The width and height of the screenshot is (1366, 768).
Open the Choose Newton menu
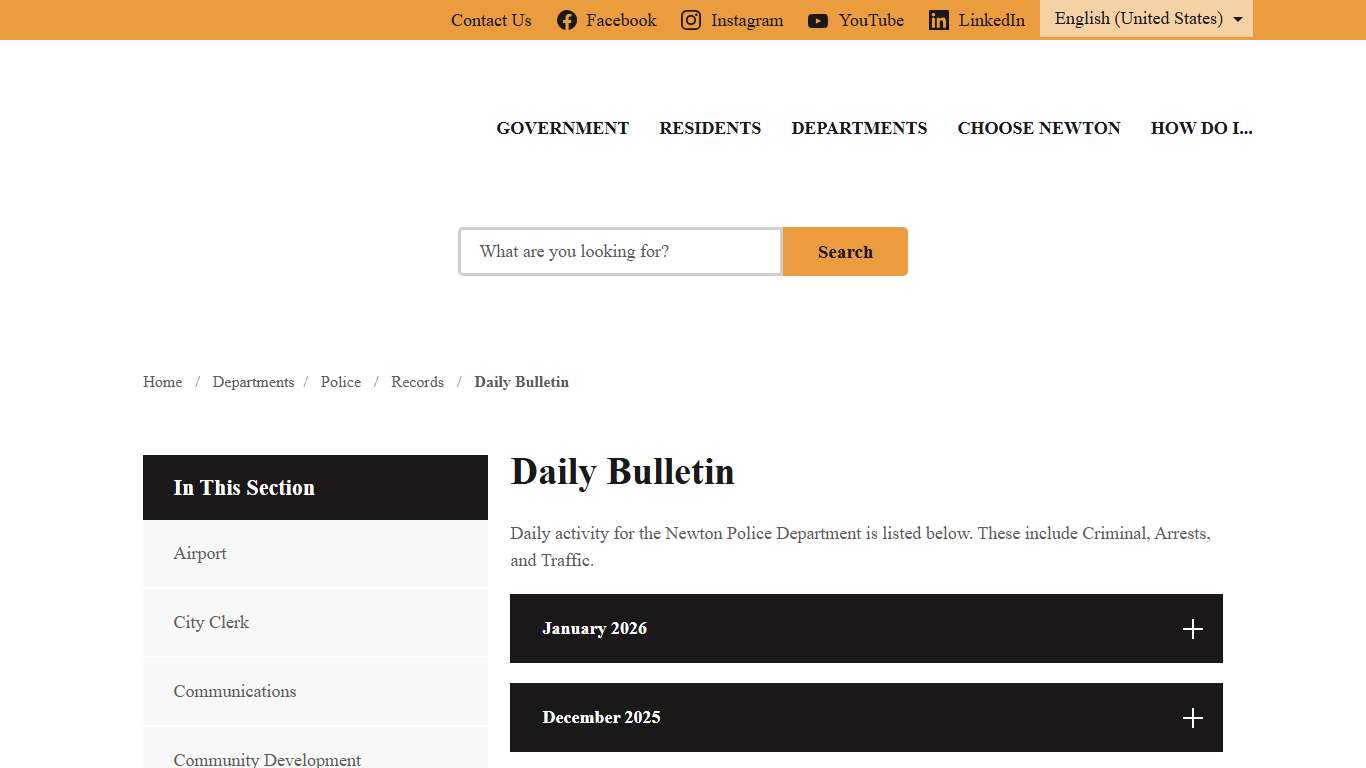pos(1038,128)
